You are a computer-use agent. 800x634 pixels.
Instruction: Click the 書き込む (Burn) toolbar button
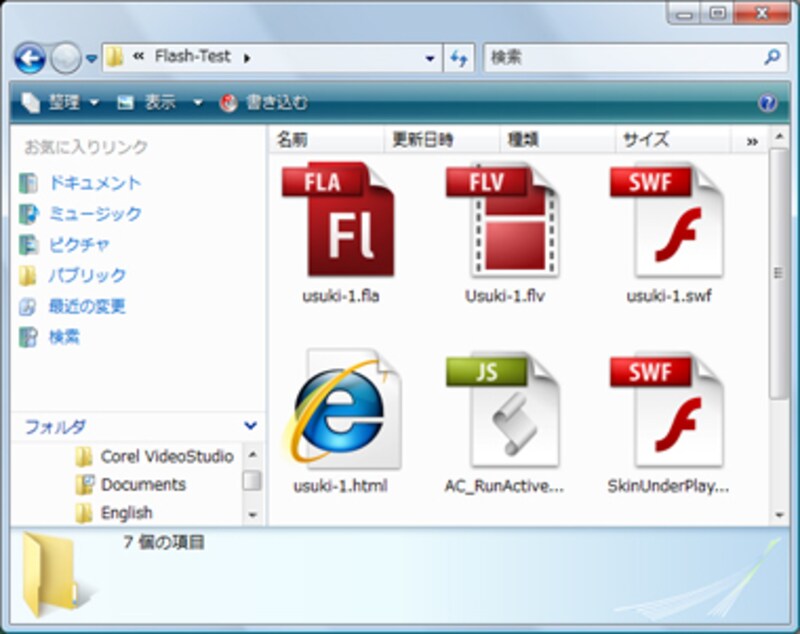(263, 103)
